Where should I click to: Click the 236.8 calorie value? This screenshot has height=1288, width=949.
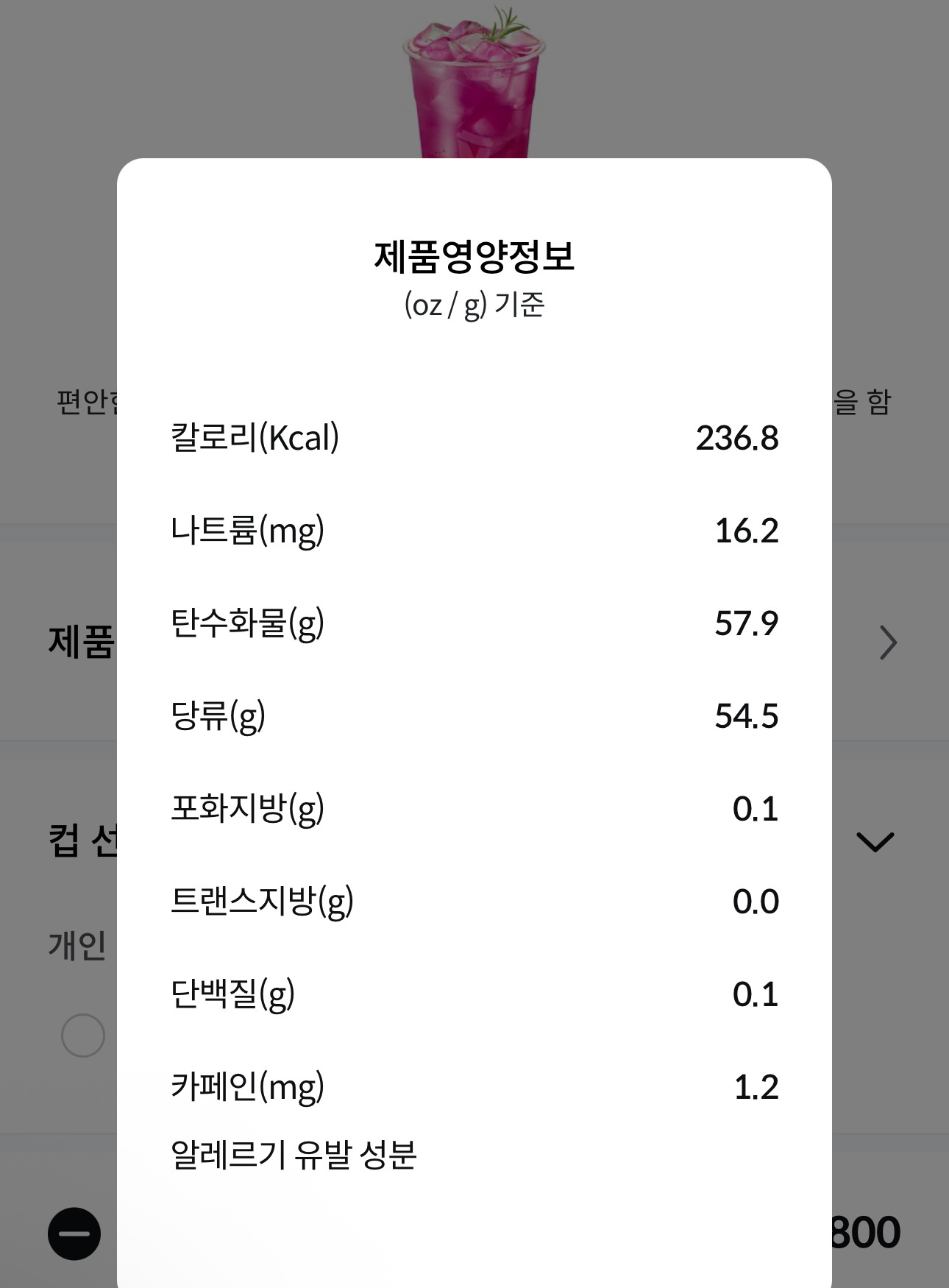click(x=736, y=438)
